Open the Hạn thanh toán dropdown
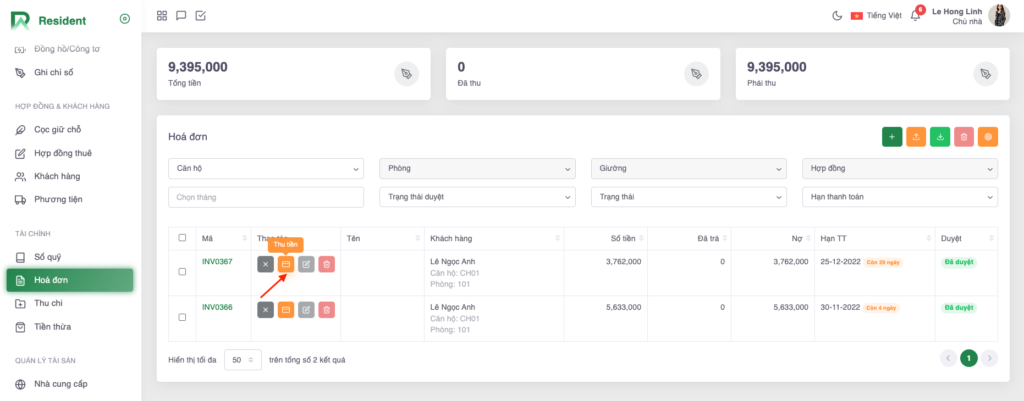Image resolution: width=1024 pixels, height=401 pixels. [899, 197]
